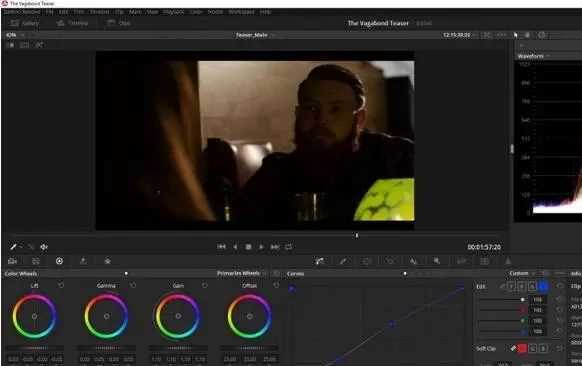The image size is (582, 366).
Task: Reset the Gain color wheel
Action: tap(205, 285)
